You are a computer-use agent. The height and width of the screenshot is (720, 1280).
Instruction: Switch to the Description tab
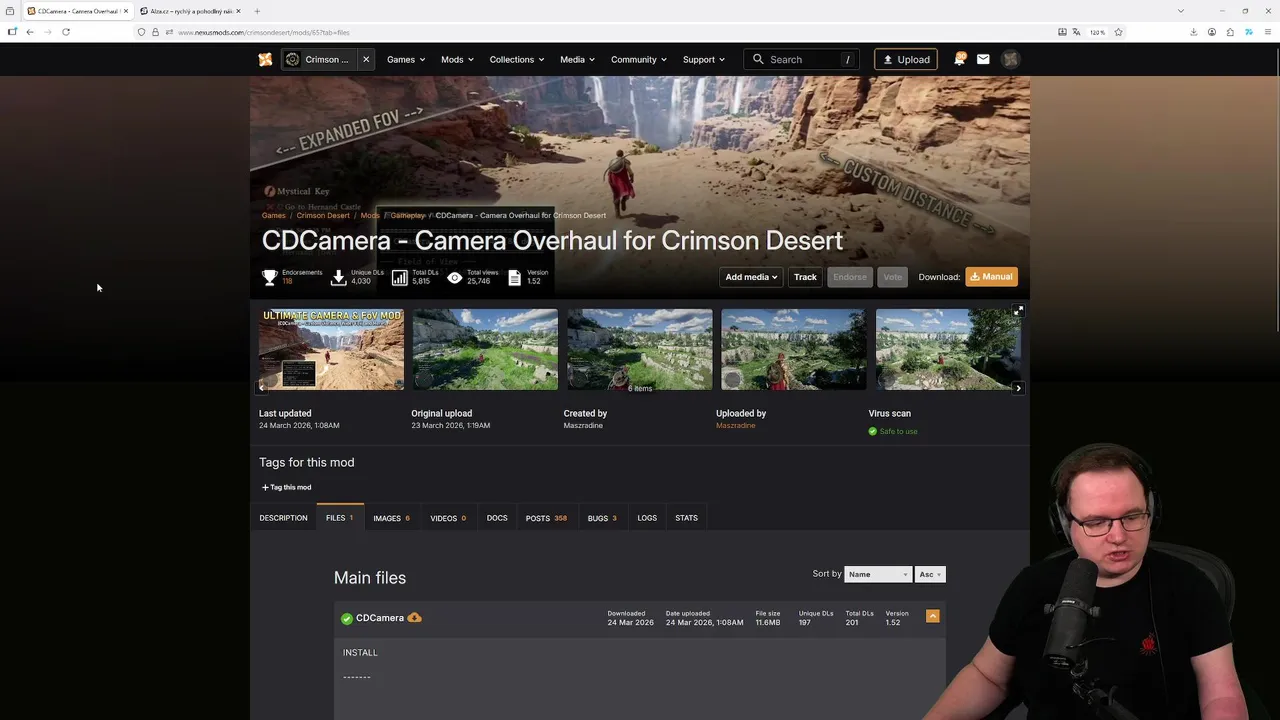coord(283,518)
